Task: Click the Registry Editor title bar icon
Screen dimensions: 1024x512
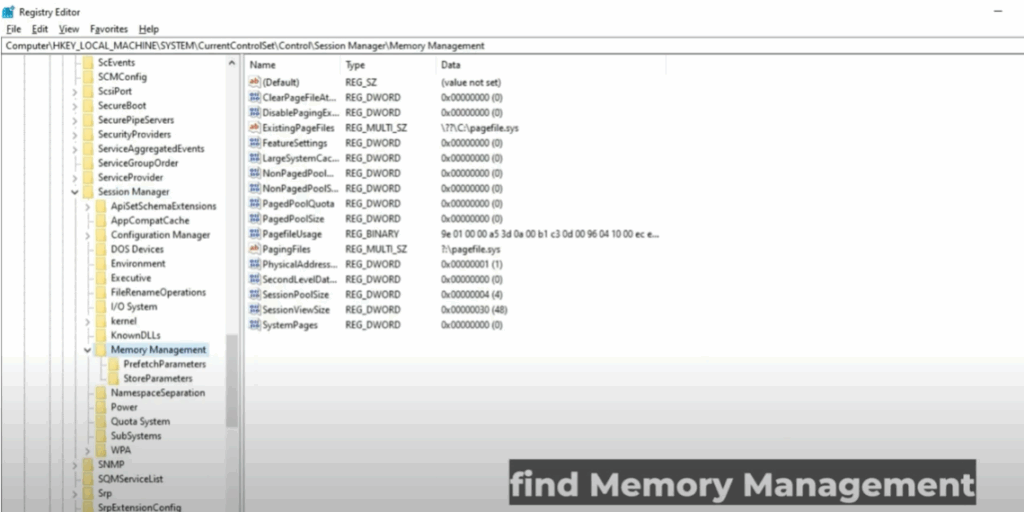Action: pyautogui.click(x=8, y=12)
